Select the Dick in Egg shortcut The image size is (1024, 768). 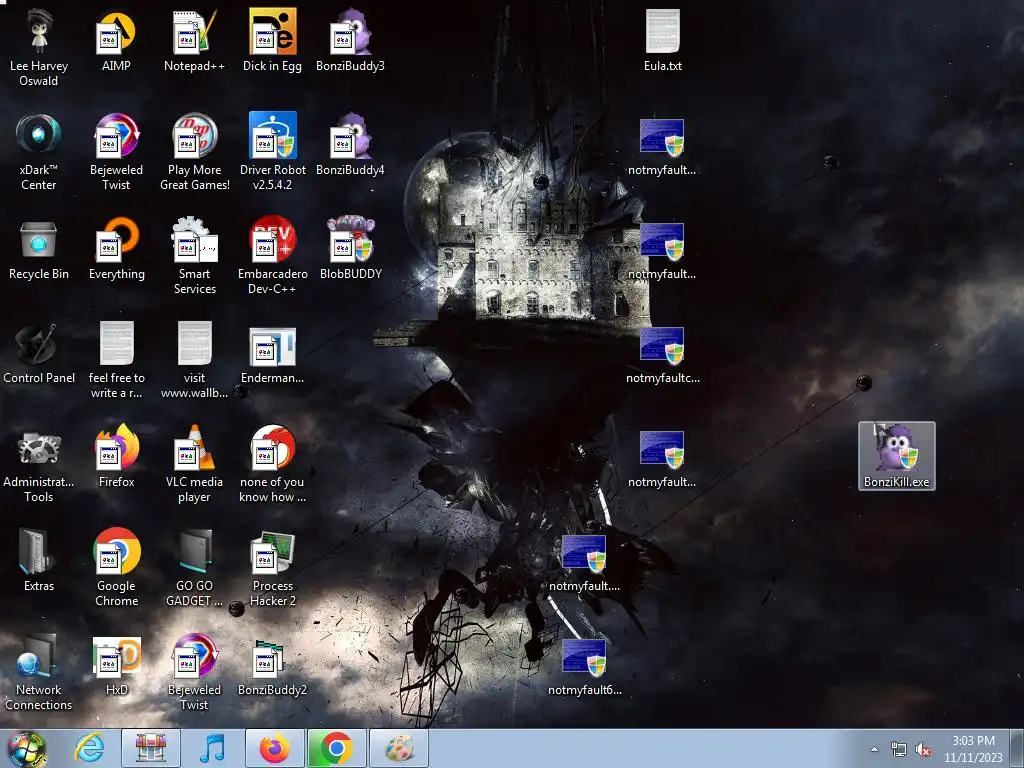click(x=272, y=41)
